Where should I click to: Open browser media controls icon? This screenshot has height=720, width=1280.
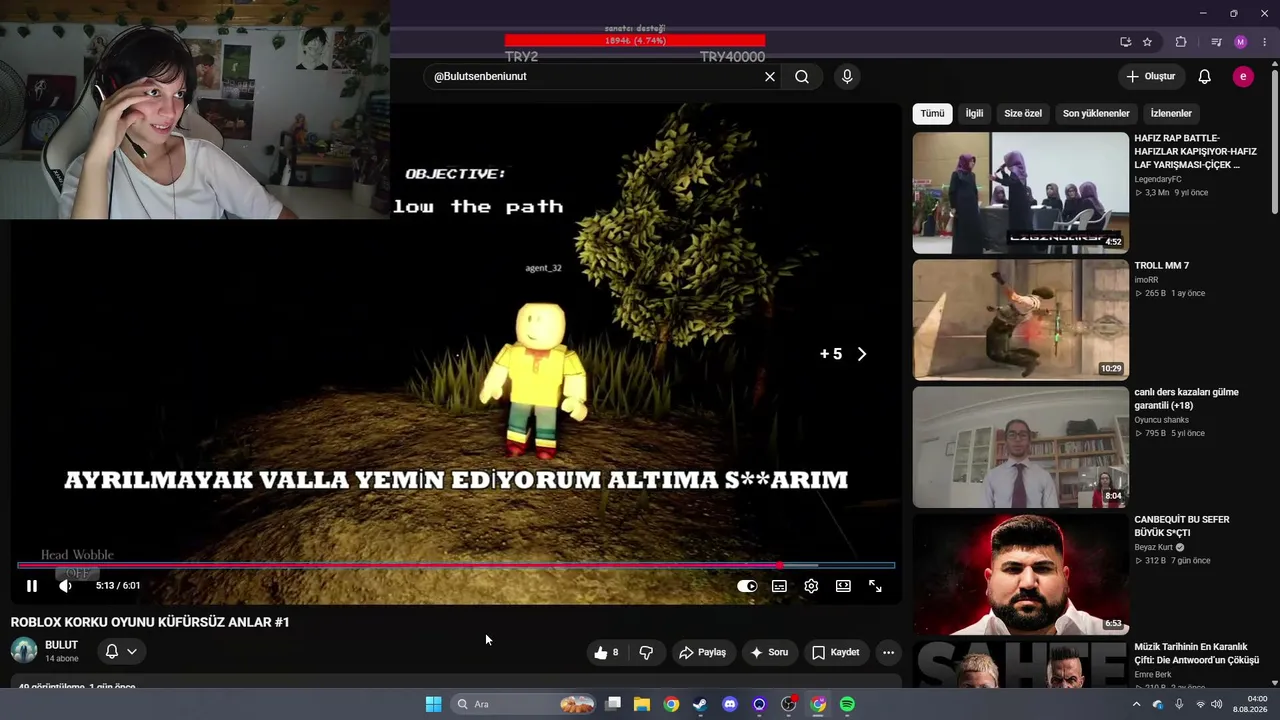coord(1216,42)
